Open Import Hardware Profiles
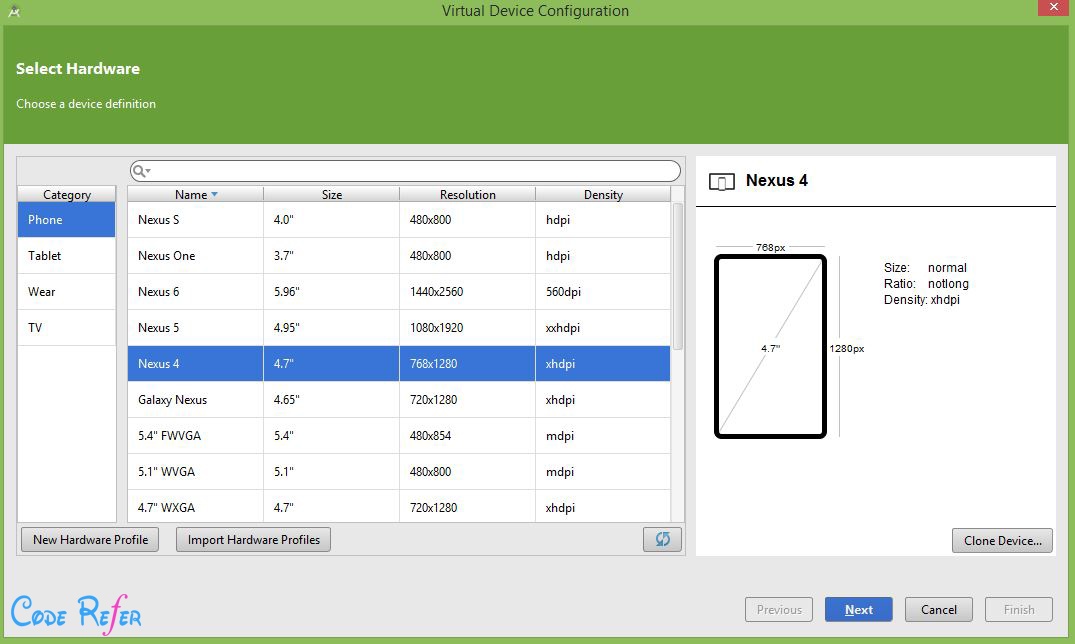The width and height of the screenshot is (1075, 644). 254,540
